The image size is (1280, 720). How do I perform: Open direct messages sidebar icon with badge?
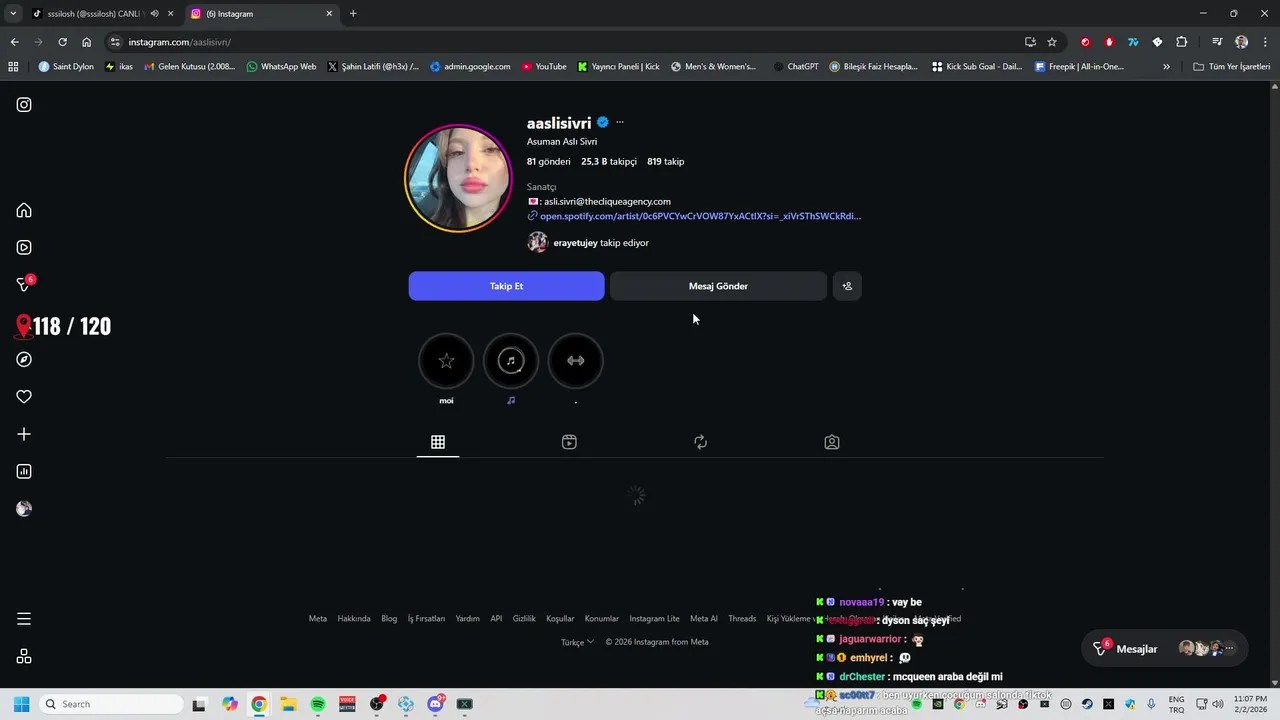tap(25, 284)
